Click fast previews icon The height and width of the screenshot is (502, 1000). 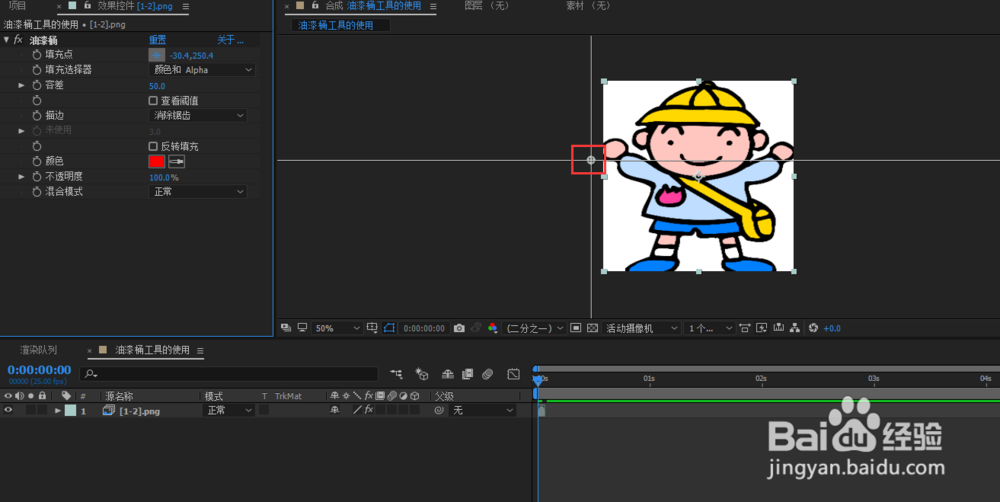(761, 328)
